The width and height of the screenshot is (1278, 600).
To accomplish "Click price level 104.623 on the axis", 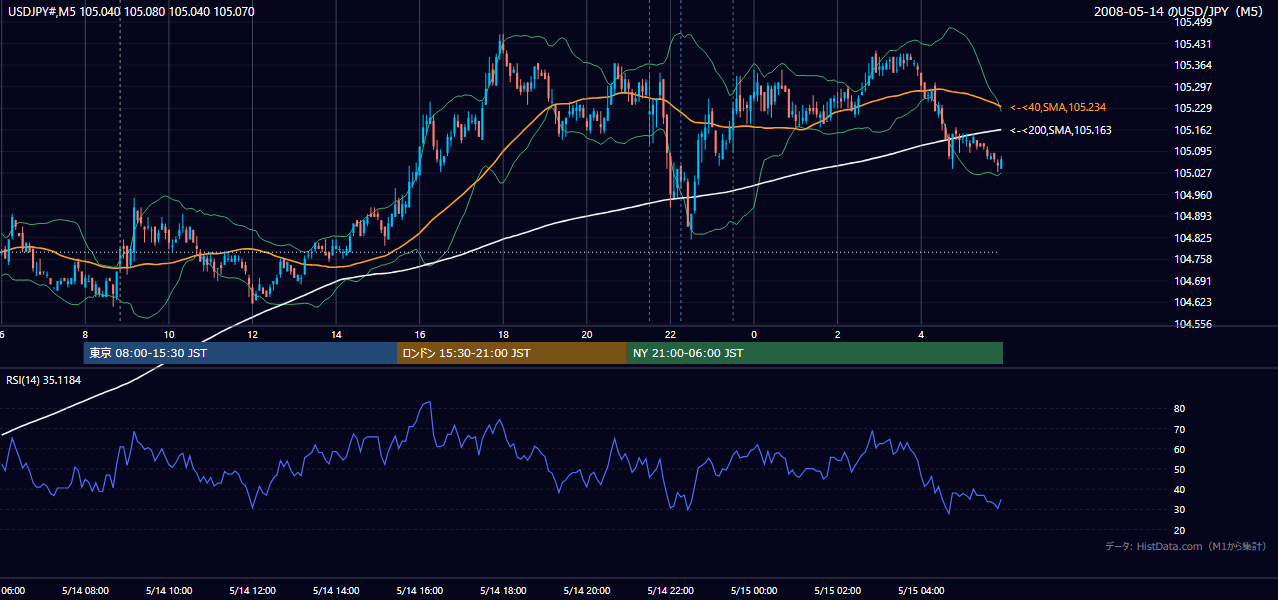I will pyautogui.click(x=1193, y=302).
